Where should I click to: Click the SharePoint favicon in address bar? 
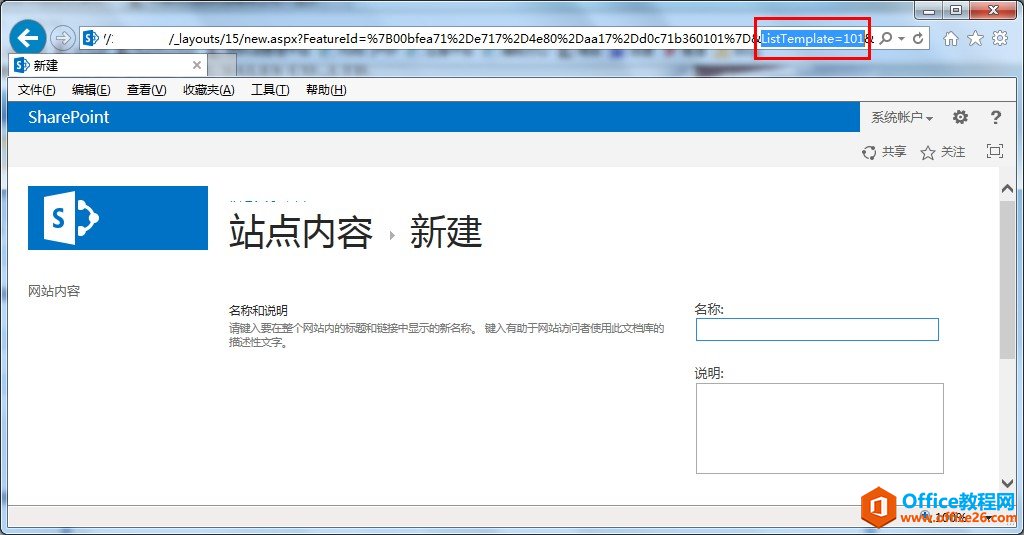[91, 39]
